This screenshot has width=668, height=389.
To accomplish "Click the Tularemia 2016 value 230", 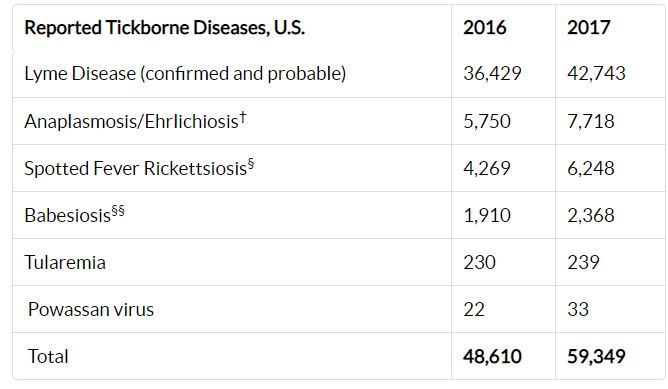I will tap(479, 262).
